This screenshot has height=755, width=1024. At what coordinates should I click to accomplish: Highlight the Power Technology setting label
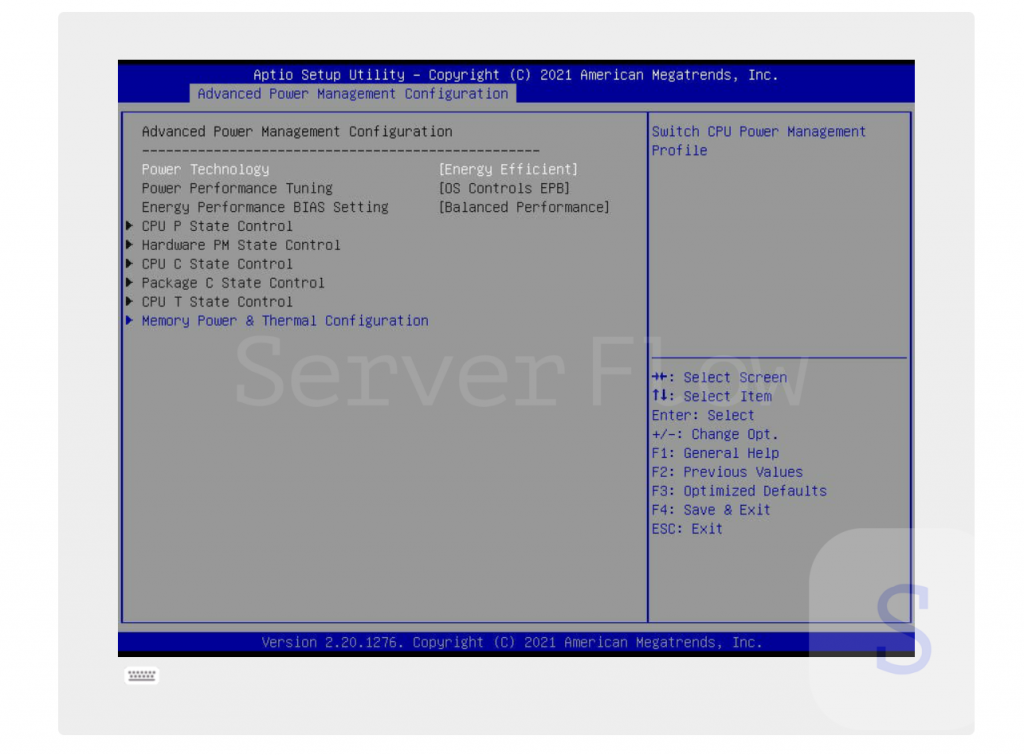pyautogui.click(x=205, y=170)
